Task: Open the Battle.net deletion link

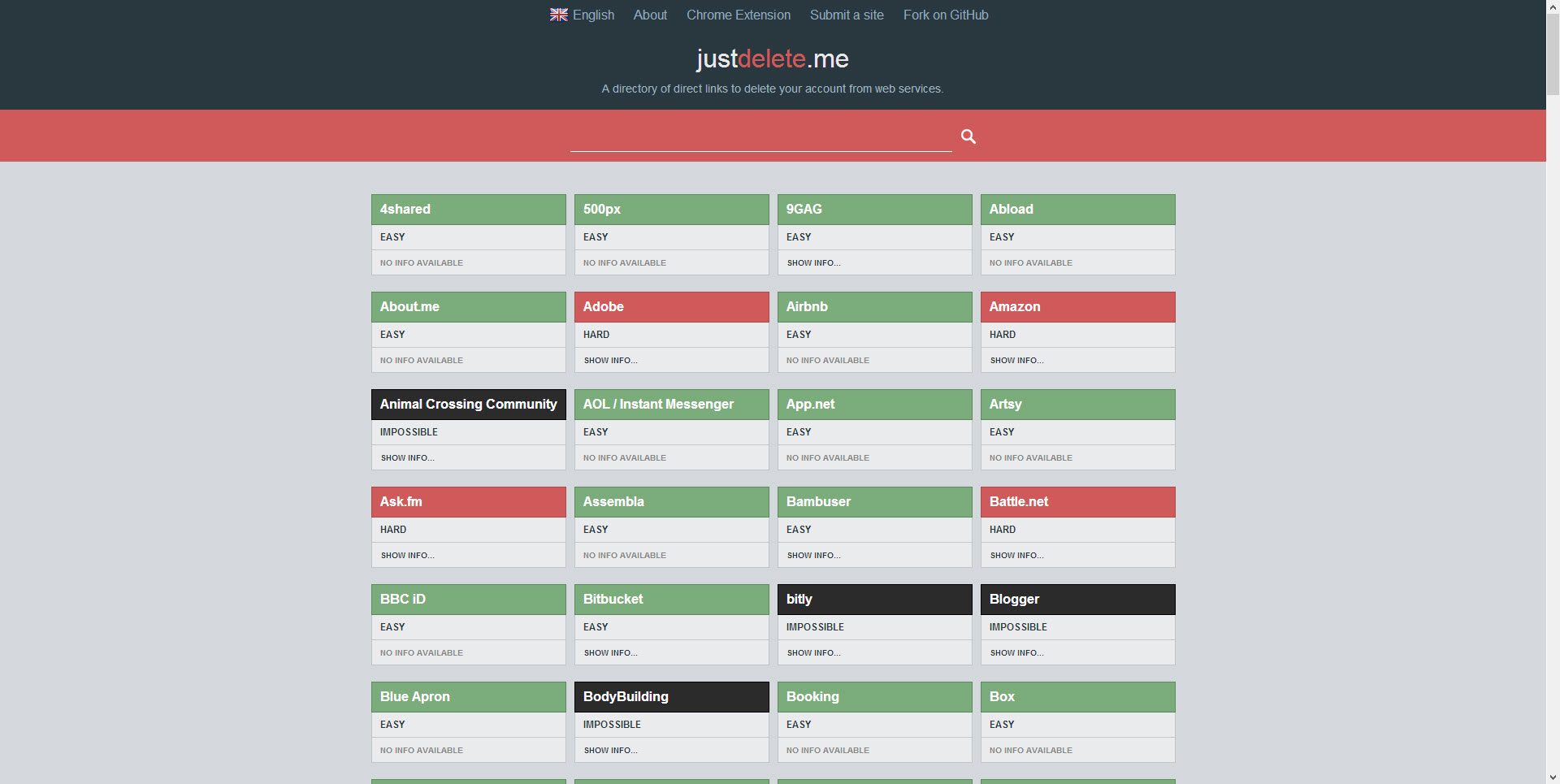Action: [1078, 502]
